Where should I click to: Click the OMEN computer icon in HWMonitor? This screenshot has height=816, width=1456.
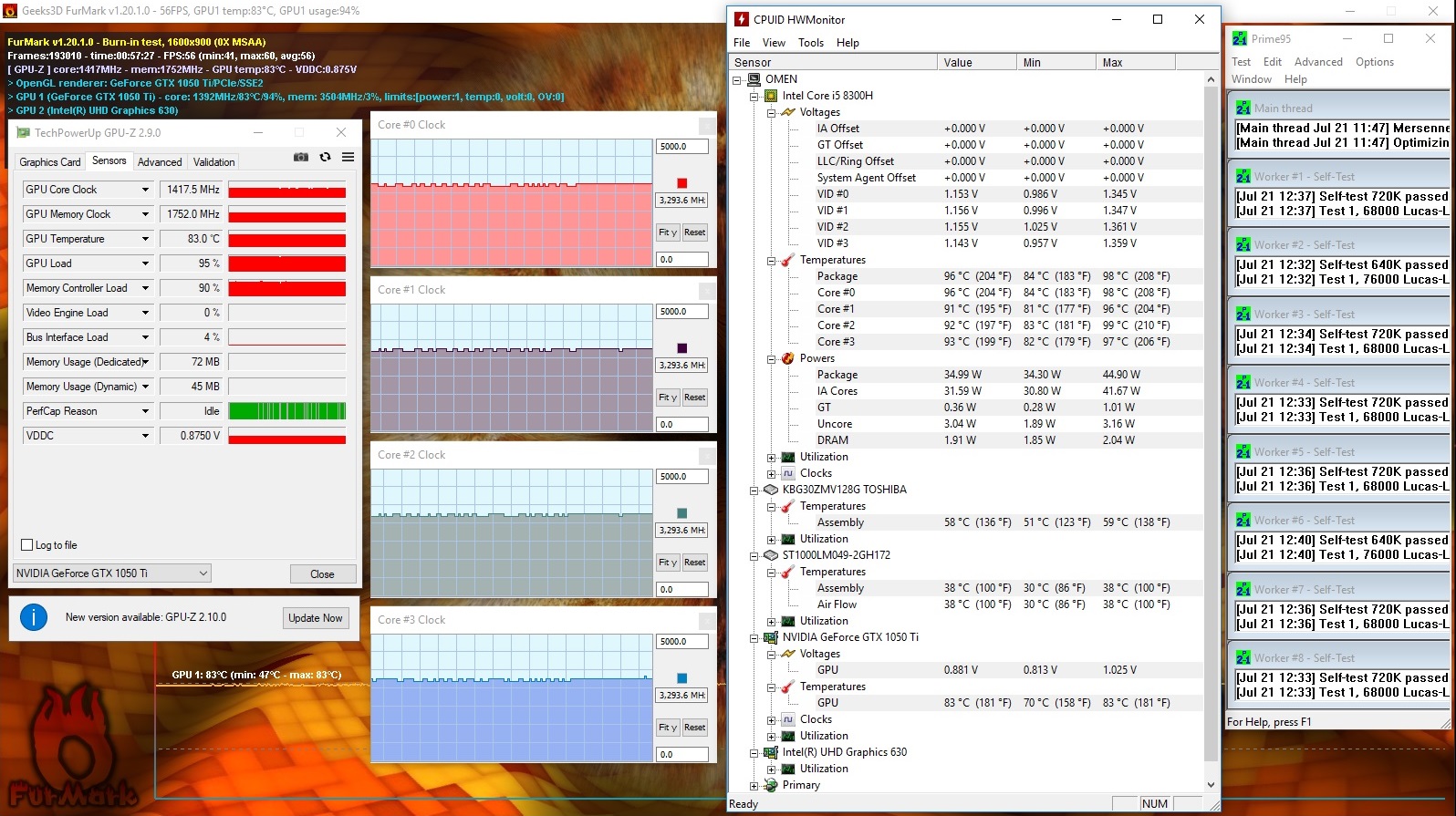click(754, 79)
